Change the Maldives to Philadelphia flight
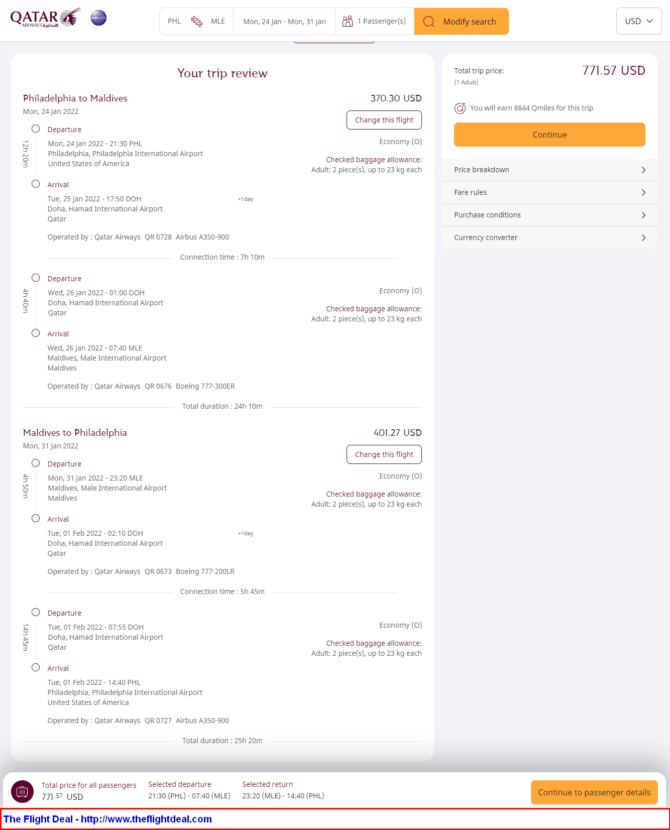The width and height of the screenshot is (670, 830). 384,455
